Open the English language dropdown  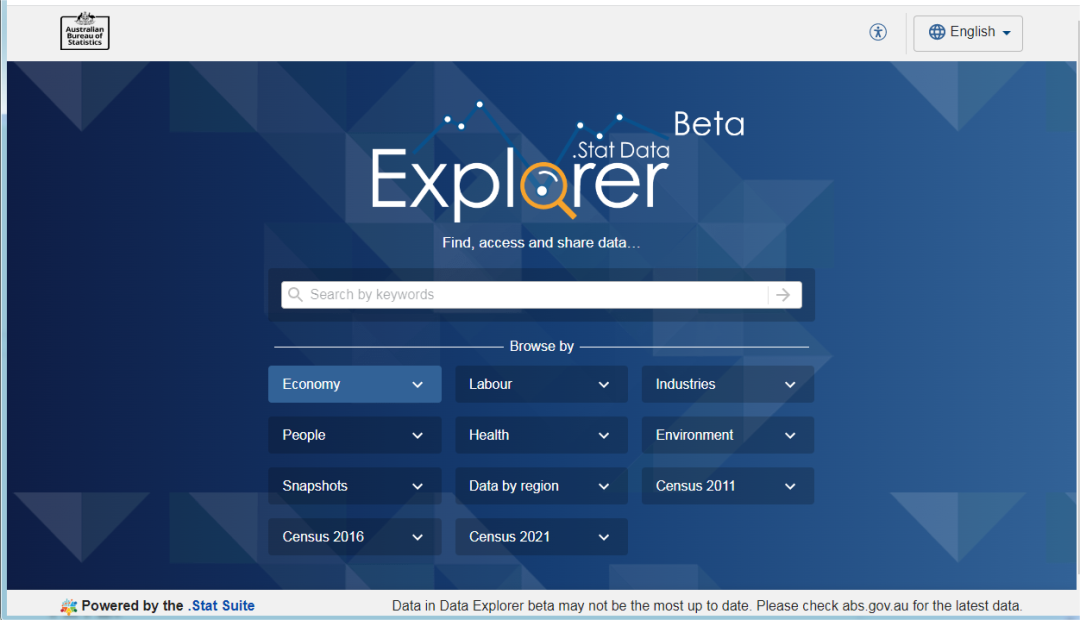[968, 33]
